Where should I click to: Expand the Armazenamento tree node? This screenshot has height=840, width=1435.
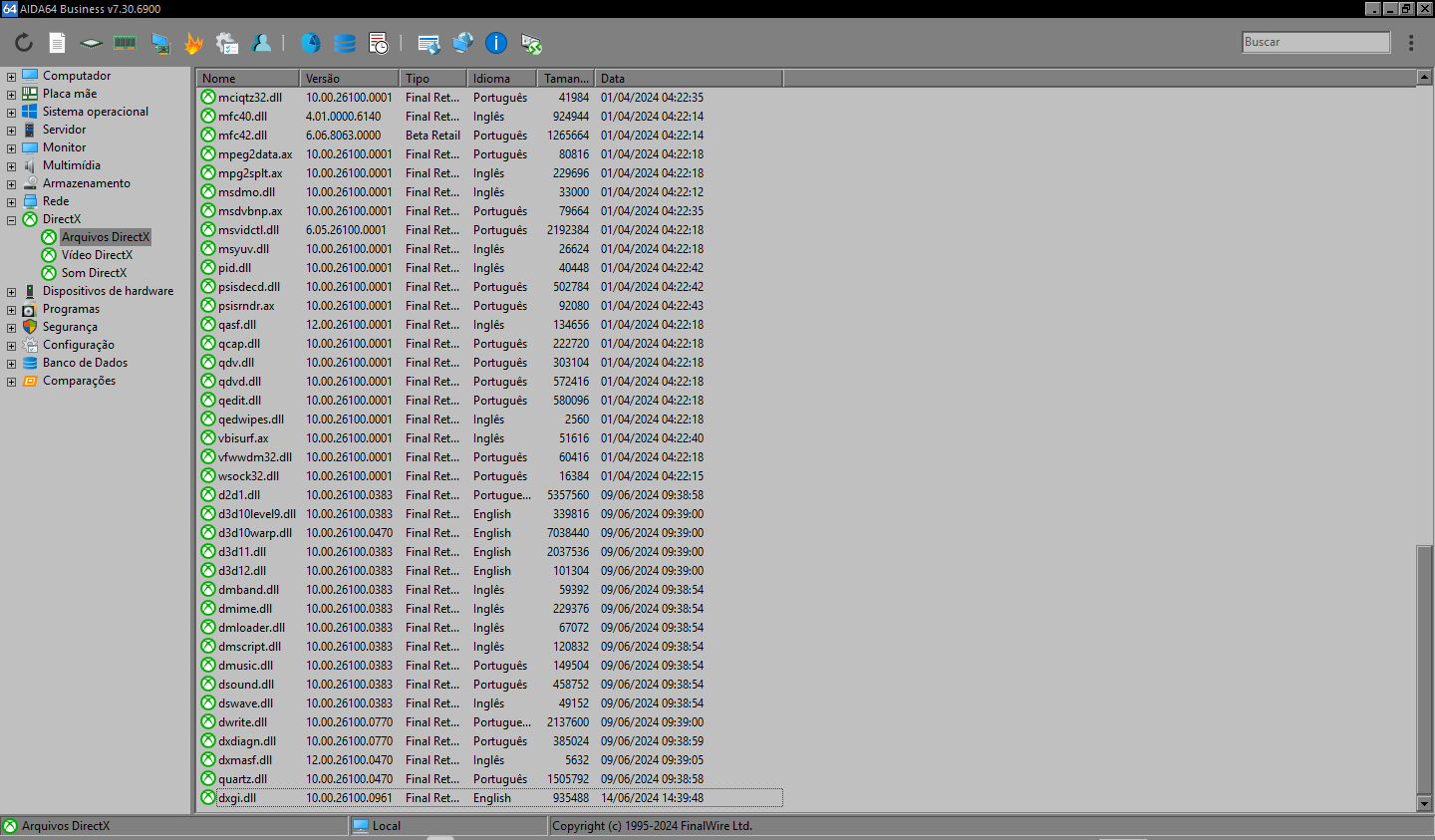pos(11,184)
